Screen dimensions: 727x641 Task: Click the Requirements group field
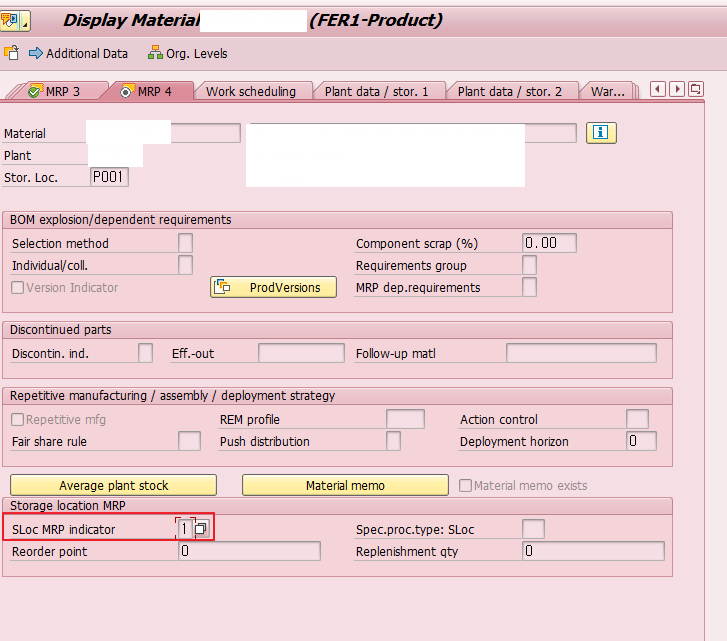tap(529, 265)
